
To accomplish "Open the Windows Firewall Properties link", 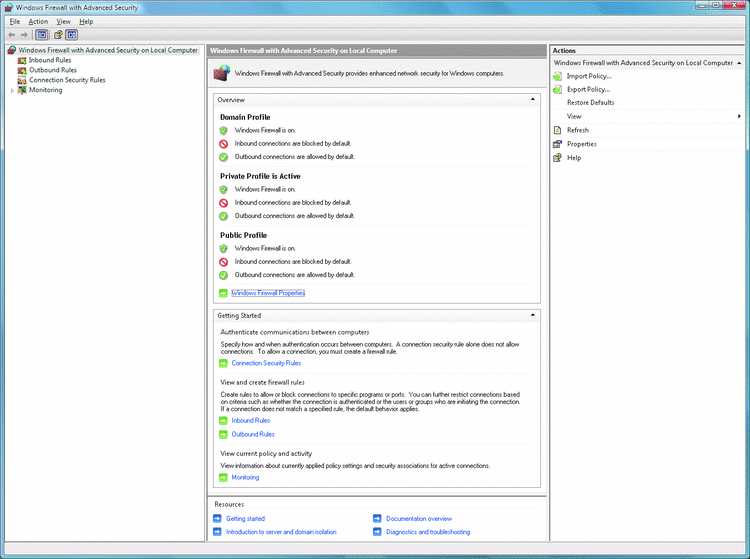I will pos(268,293).
